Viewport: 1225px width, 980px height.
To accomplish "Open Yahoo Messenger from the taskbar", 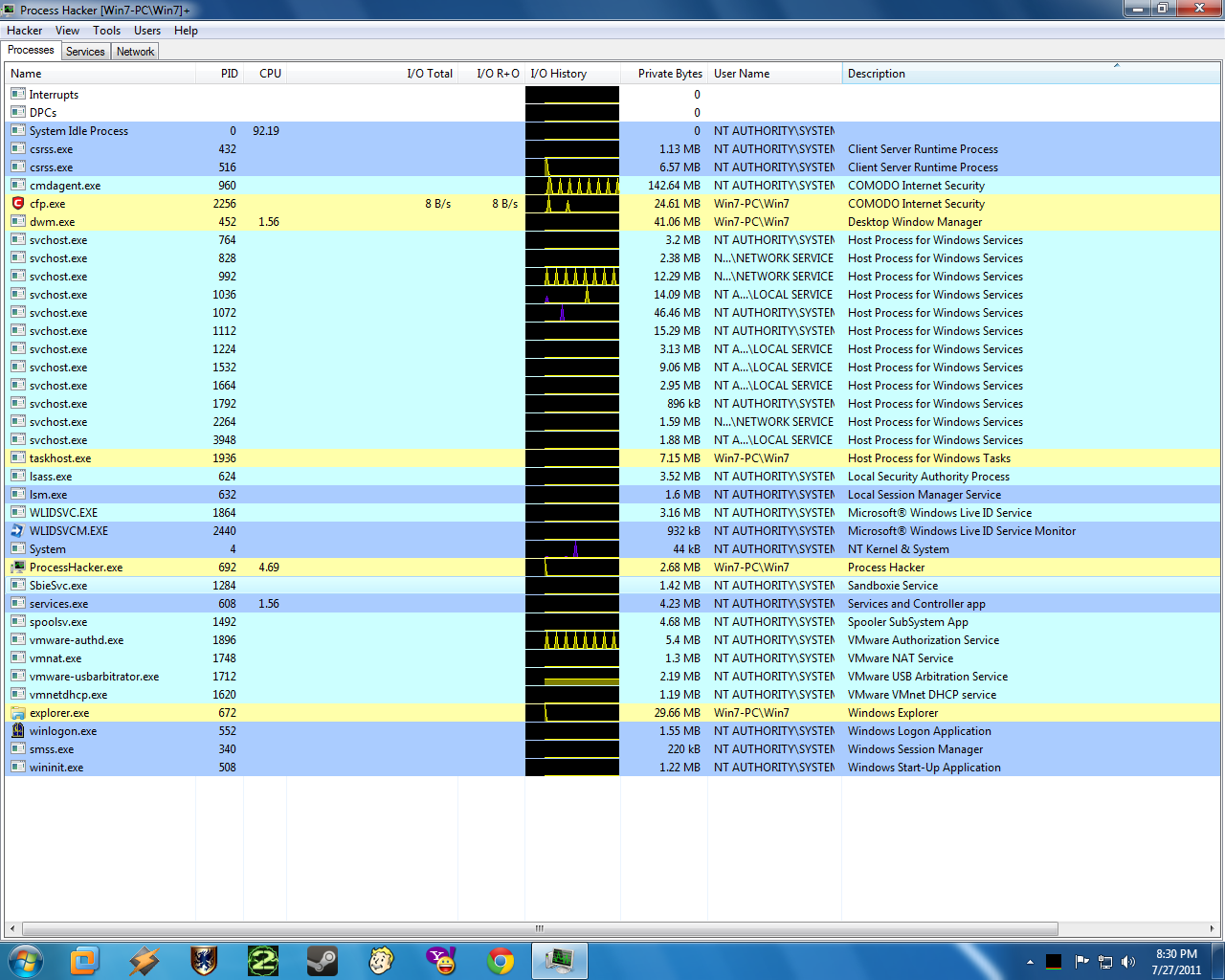I will tap(441, 961).
